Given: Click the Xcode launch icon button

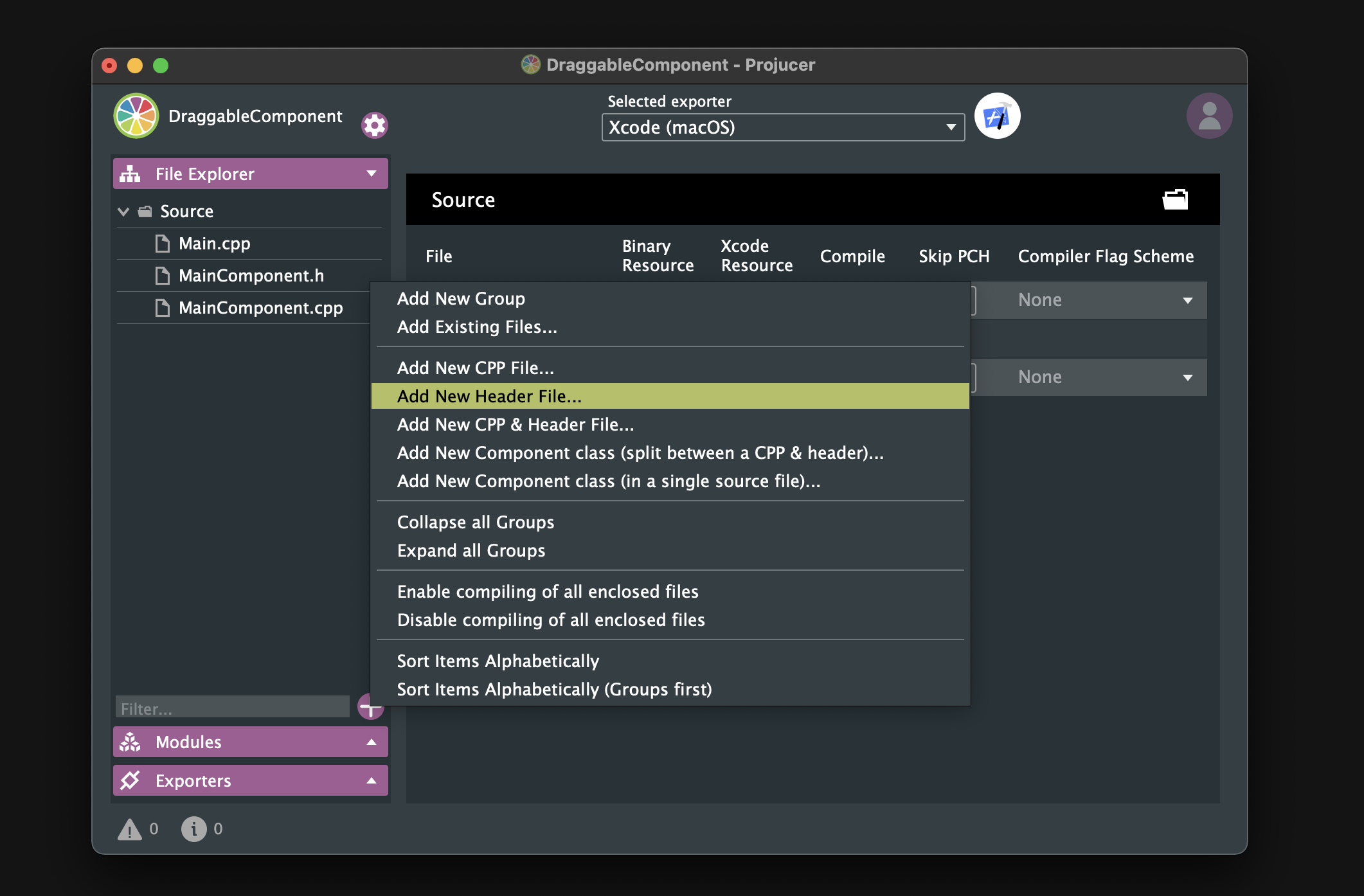Looking at the screenshot, I should pyautogui.click(x=997, y=116).
